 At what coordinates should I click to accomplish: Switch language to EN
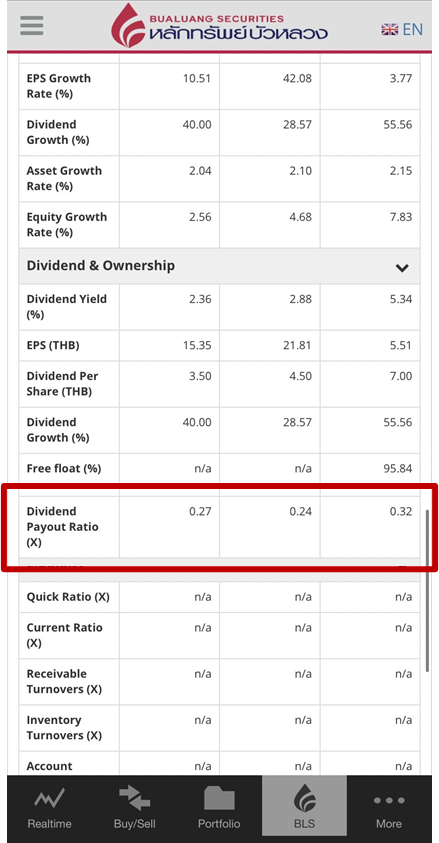(x=413, y=29)
